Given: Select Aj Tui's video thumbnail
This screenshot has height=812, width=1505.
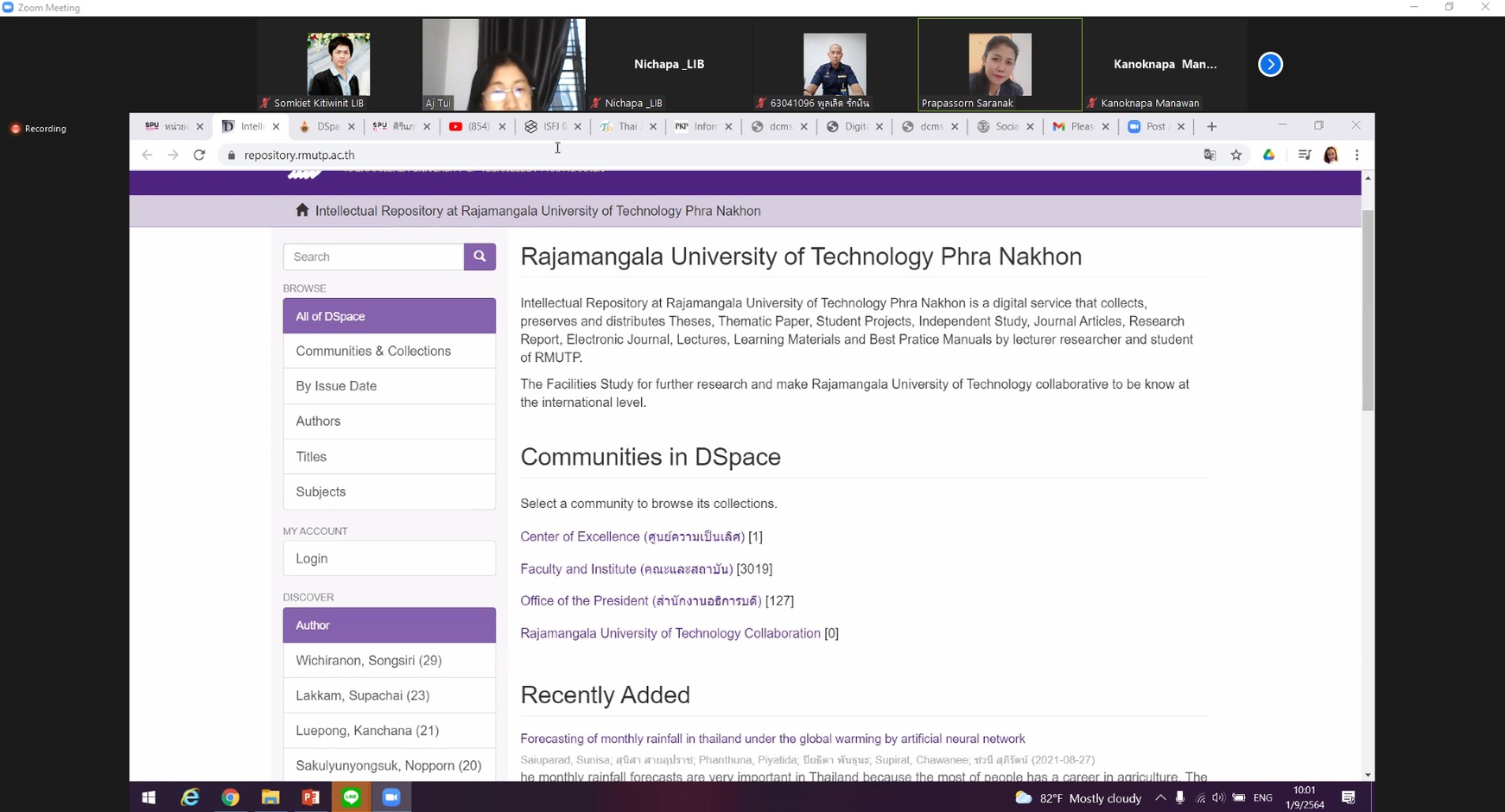Looking at the screenshot, I should pos(504,65).
